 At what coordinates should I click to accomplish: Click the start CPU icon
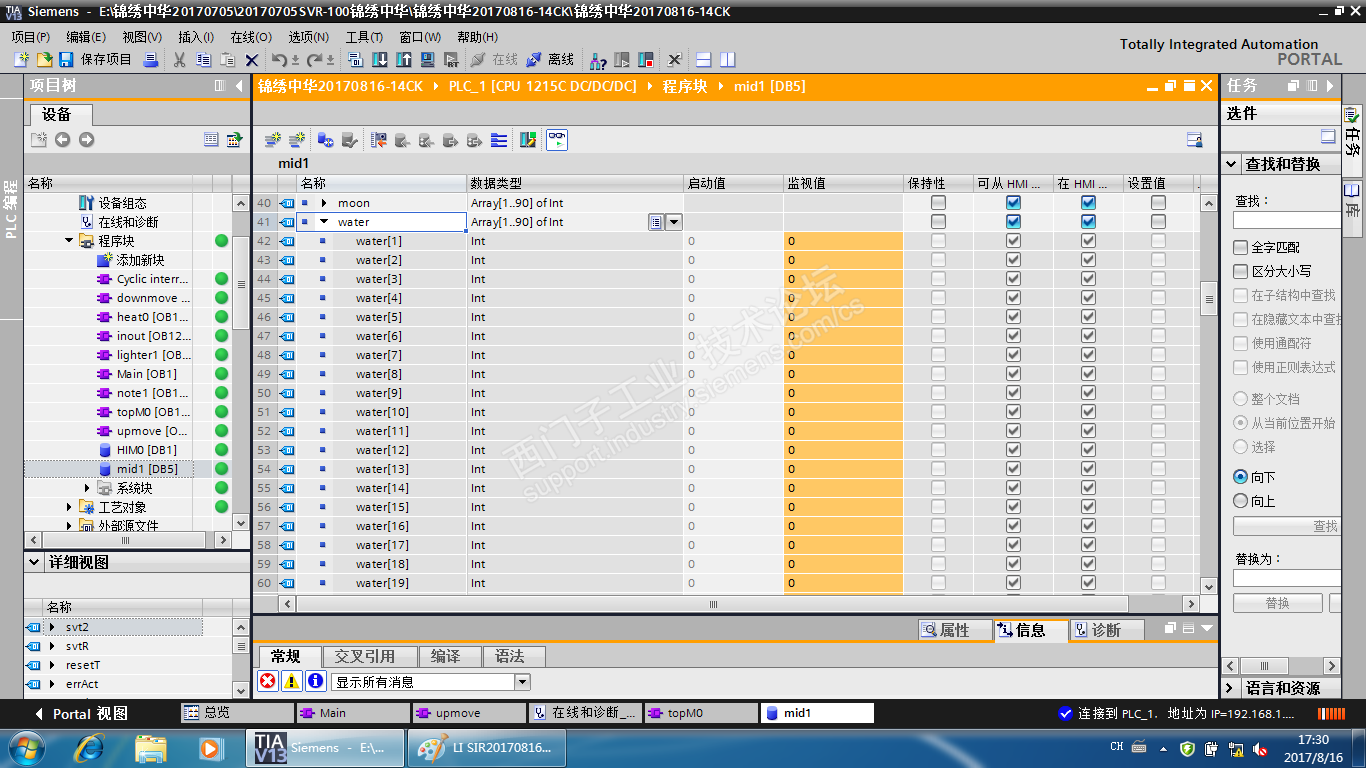pos(621,60)
